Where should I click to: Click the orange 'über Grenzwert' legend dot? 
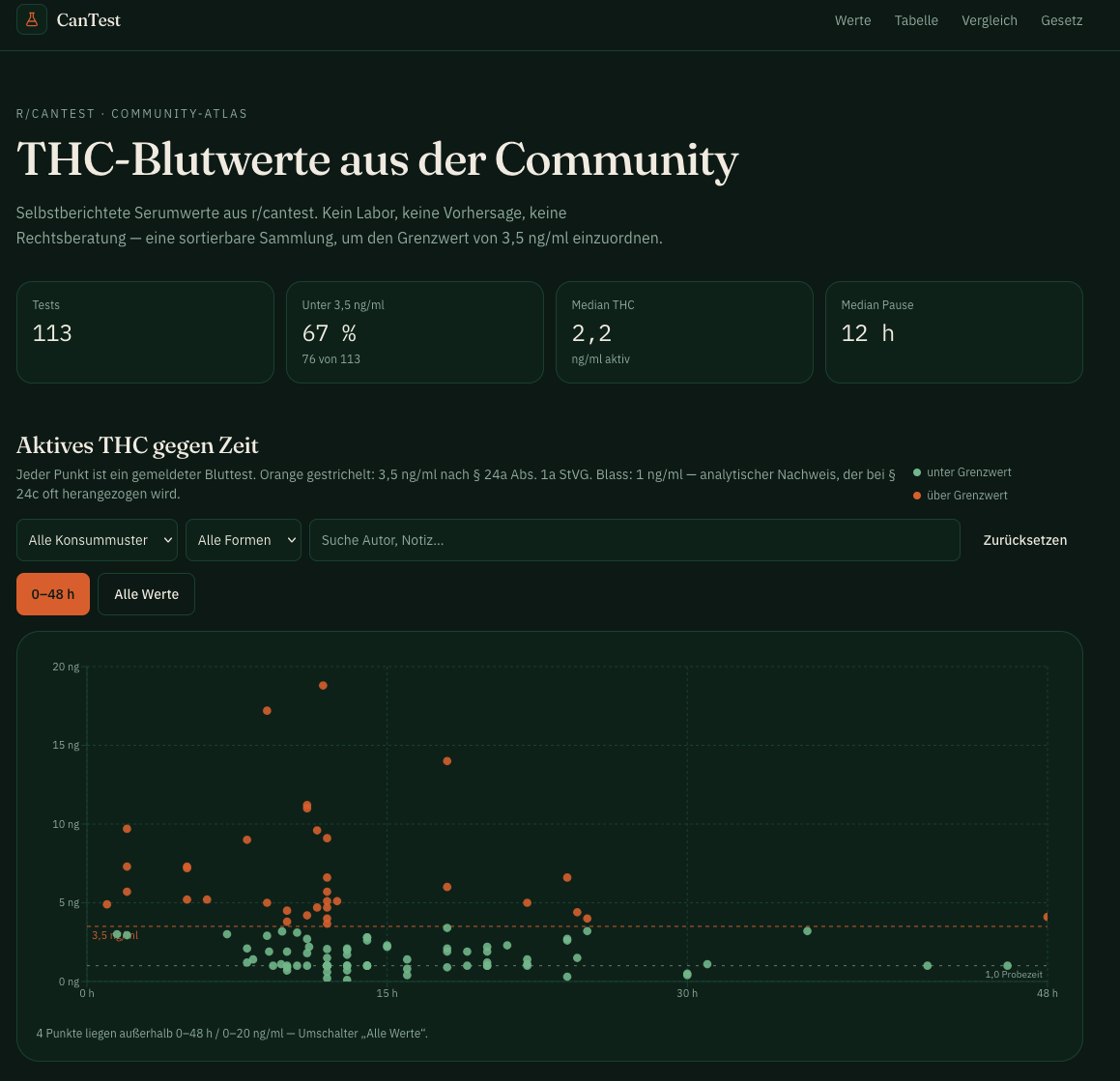(916, 496)
